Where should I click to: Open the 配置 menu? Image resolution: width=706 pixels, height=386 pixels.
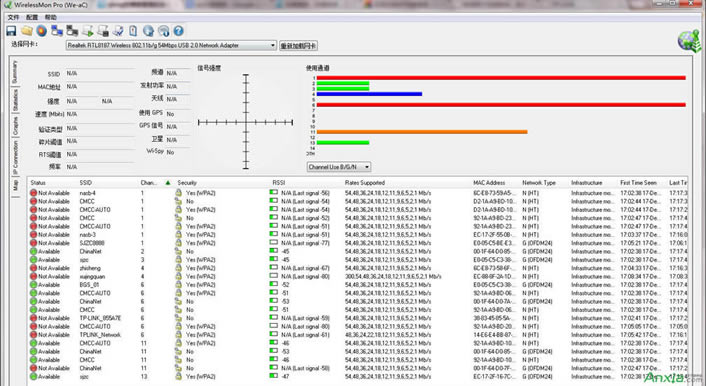[x=32, y=17]
